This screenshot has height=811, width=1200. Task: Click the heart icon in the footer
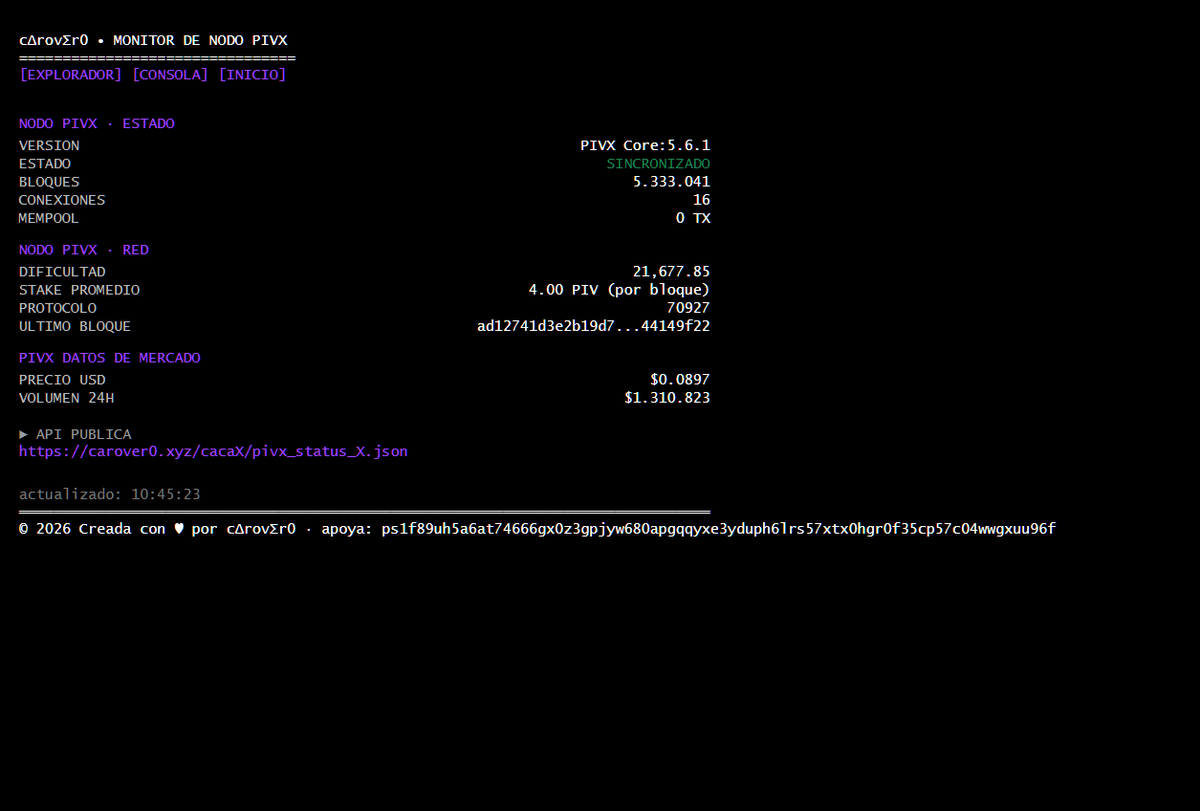point(179,529)
